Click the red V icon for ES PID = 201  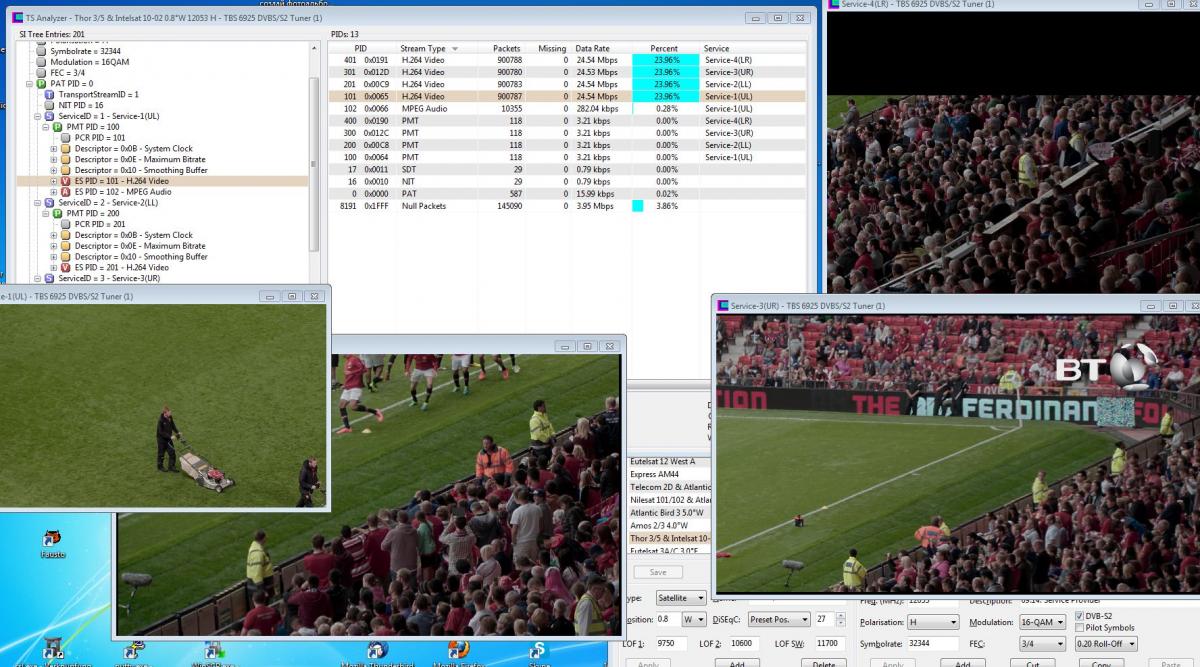pos(65,268)
